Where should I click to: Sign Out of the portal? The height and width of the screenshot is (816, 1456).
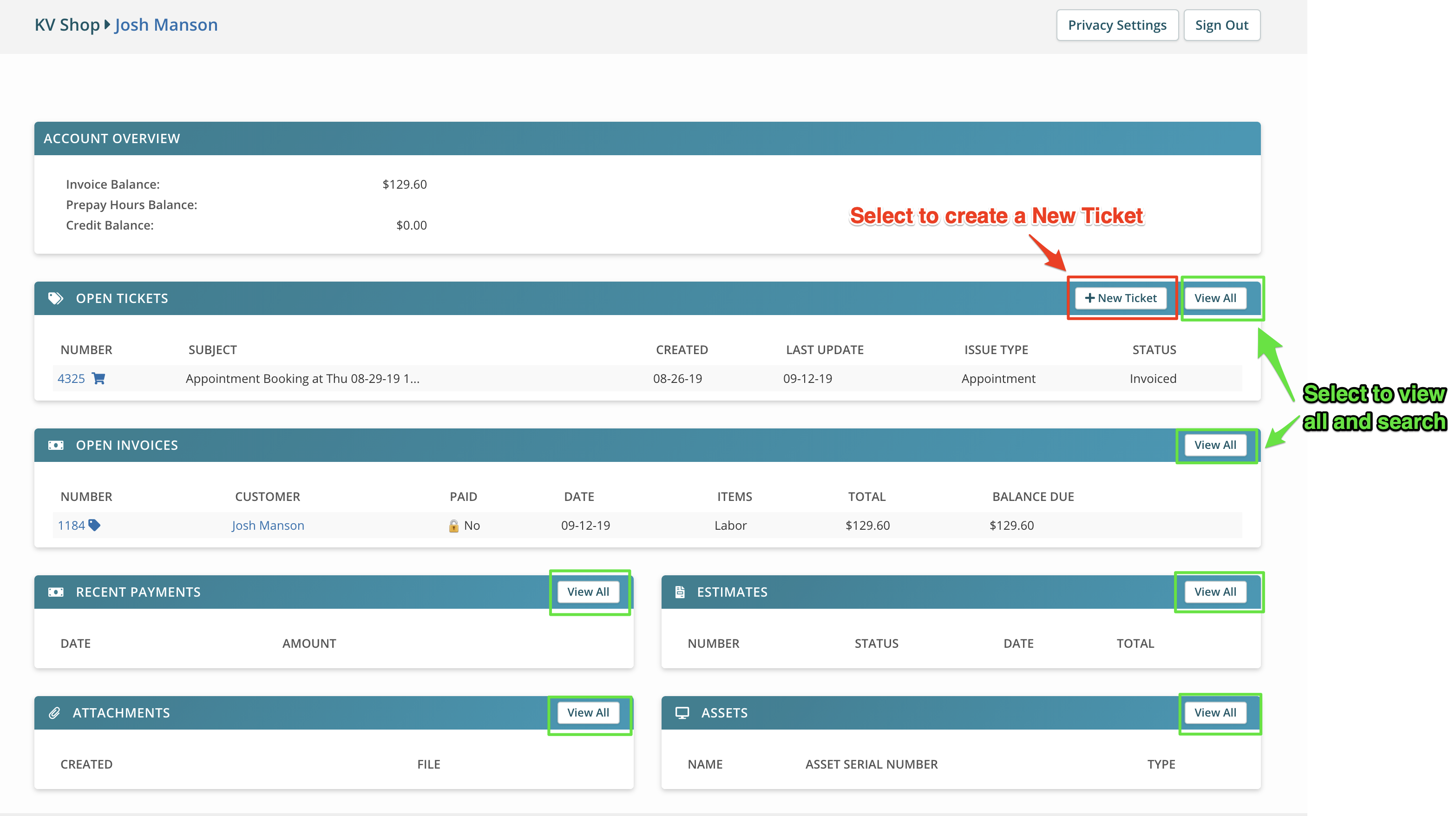pyautogui.click(x=1221, y=26)
